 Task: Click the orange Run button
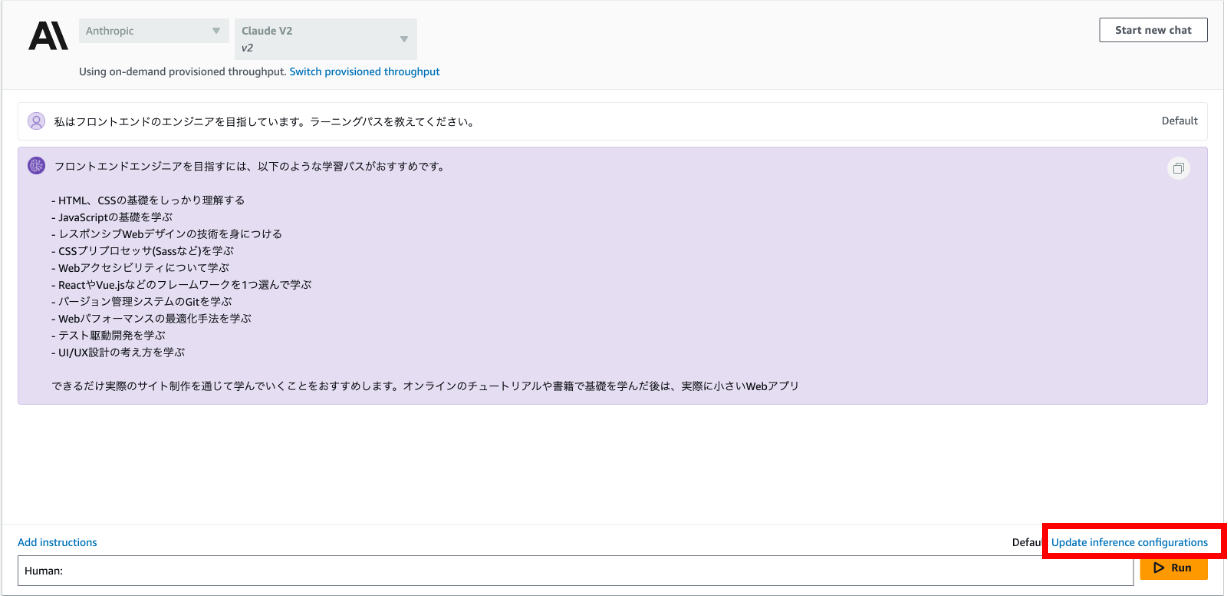click(1173, 568)
